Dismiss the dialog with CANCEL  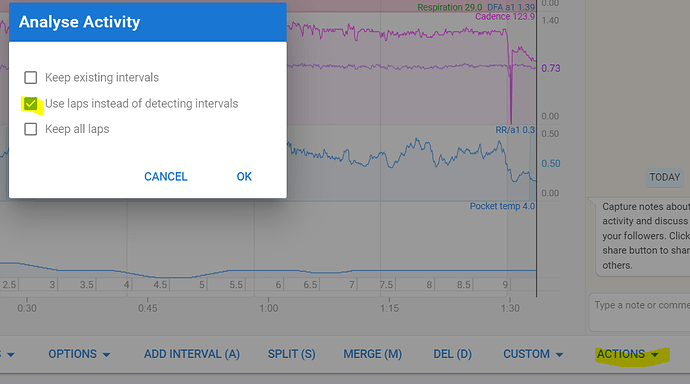point(166,176)
